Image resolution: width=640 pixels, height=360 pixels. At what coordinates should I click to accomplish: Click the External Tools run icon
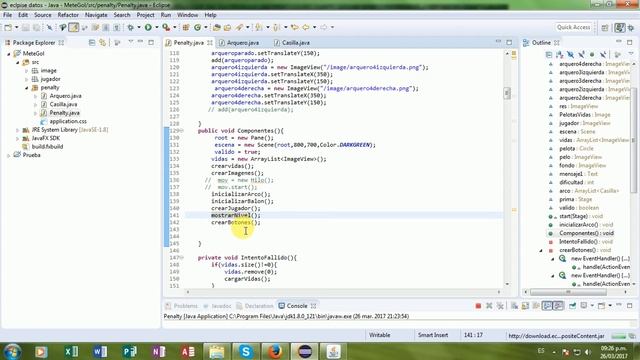point(166,27)
